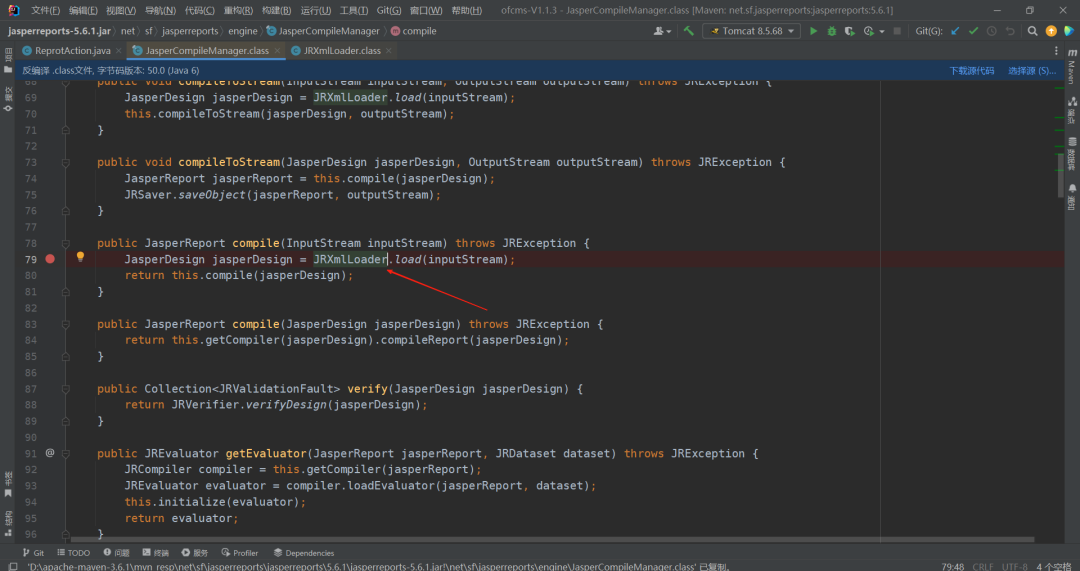This screenshot has height=571, width=1080.
Task: Collapse the verify method fold at line 87
Action: coord(65,389)
